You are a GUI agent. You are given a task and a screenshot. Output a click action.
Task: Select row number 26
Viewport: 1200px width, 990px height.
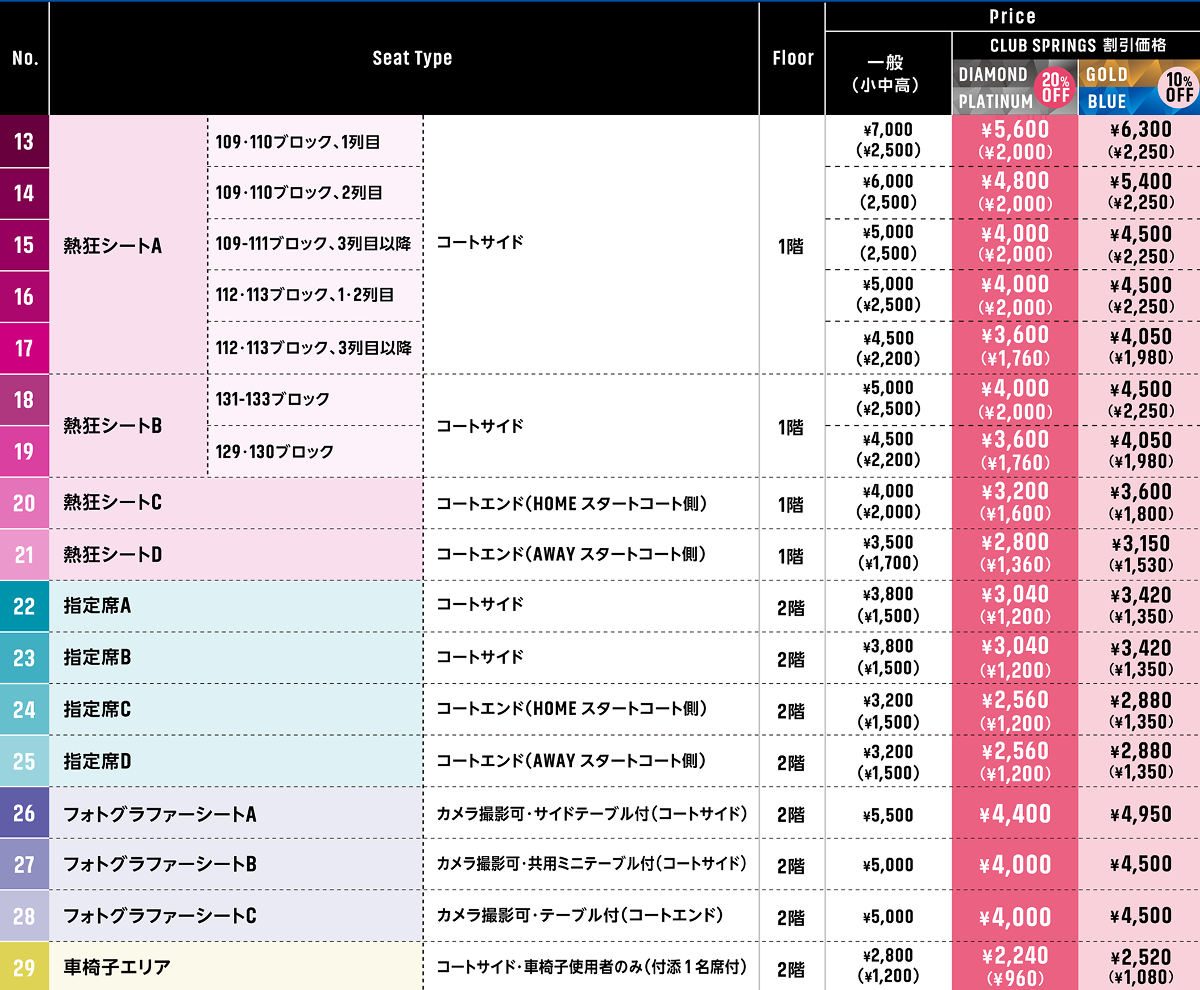pyautogui.click(x=24, y=813)
